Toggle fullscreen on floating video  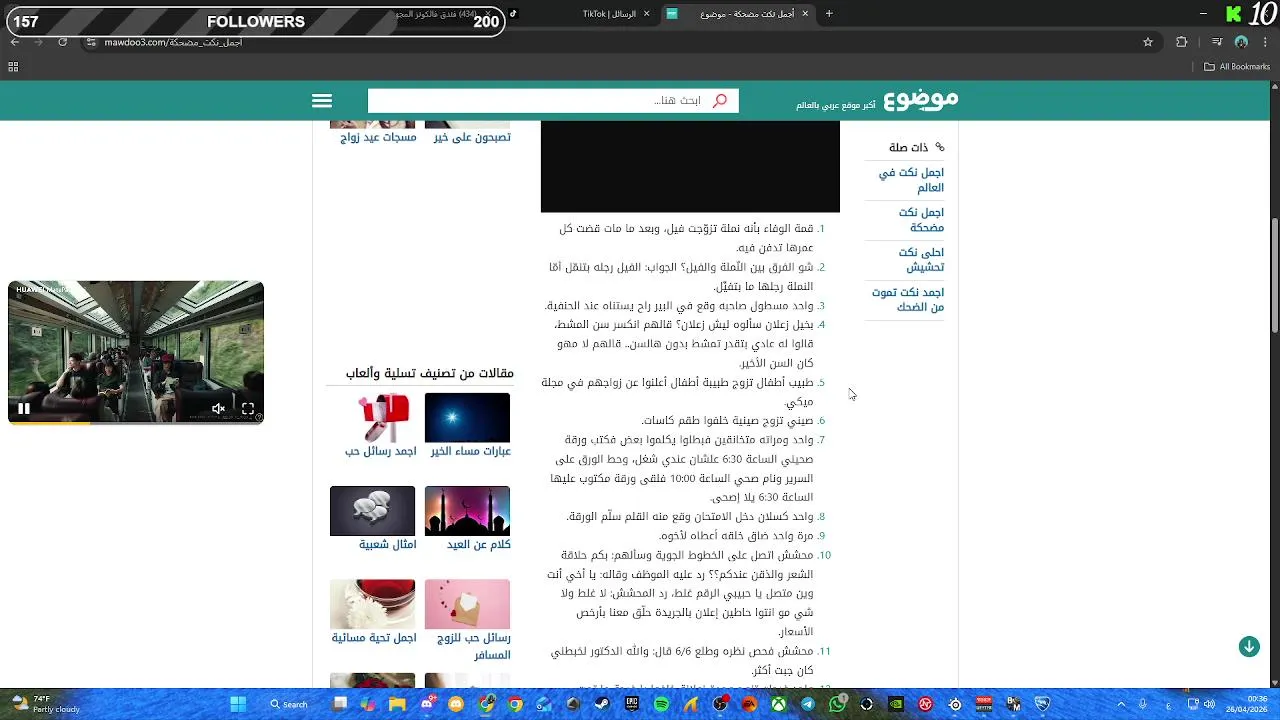[248, 408]
